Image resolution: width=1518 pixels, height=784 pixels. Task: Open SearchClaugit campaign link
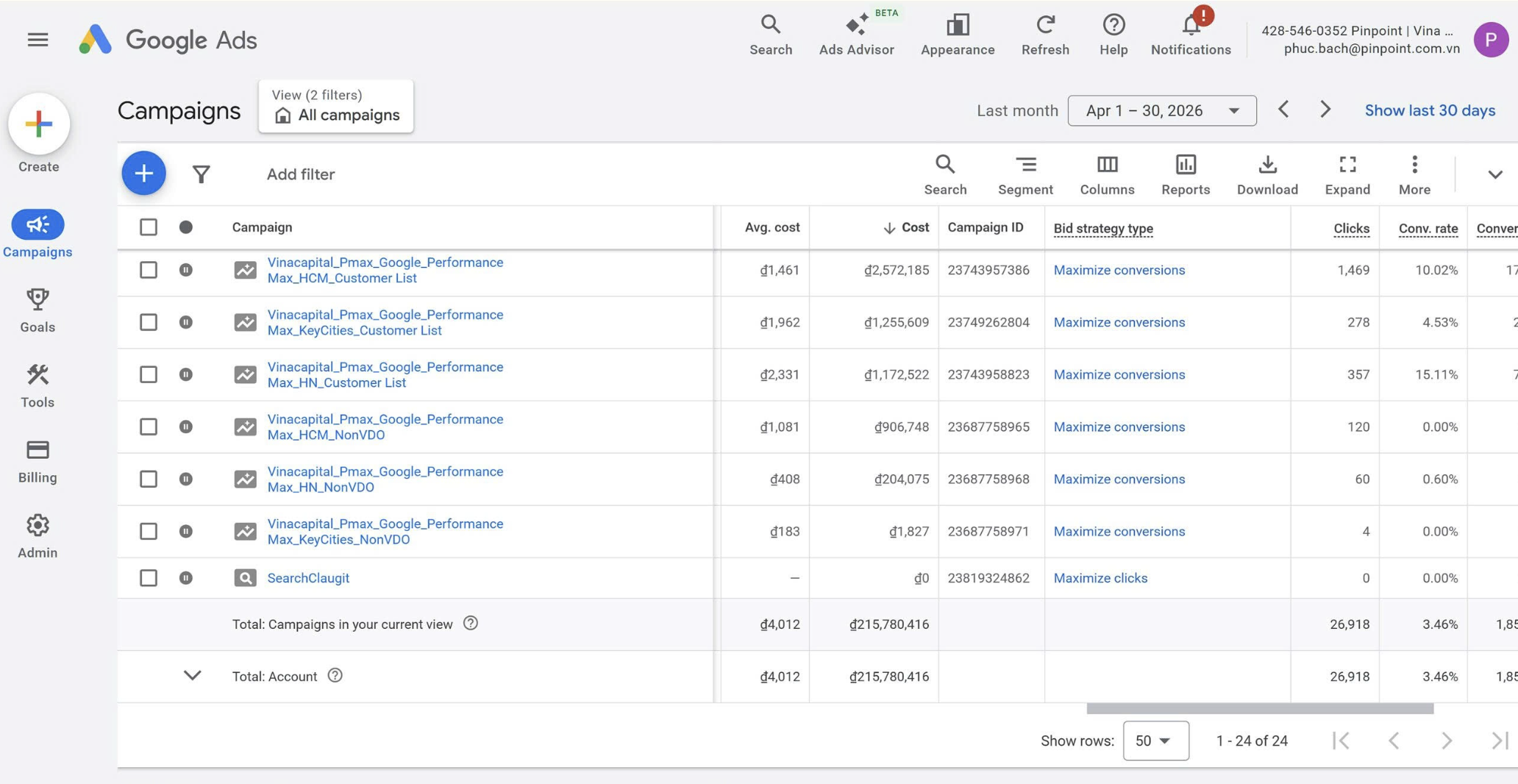tap(308, 578)
